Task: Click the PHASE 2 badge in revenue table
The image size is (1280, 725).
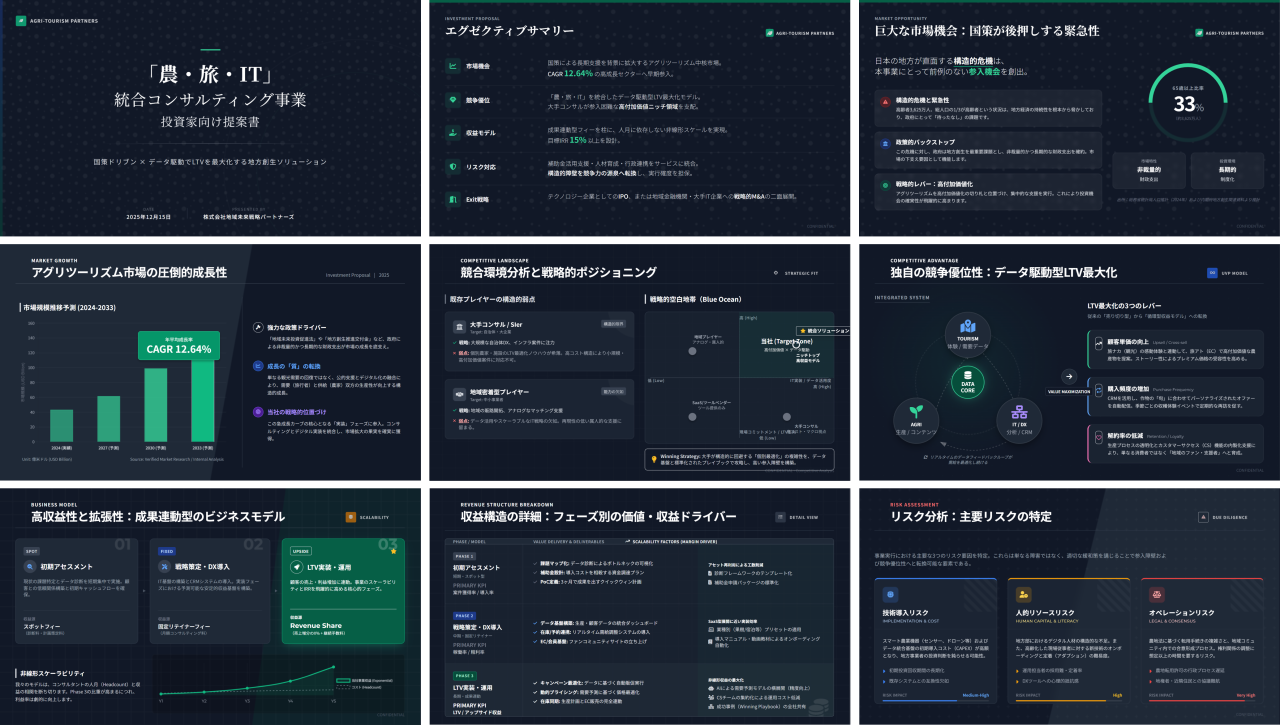Action: pos(465,616)
